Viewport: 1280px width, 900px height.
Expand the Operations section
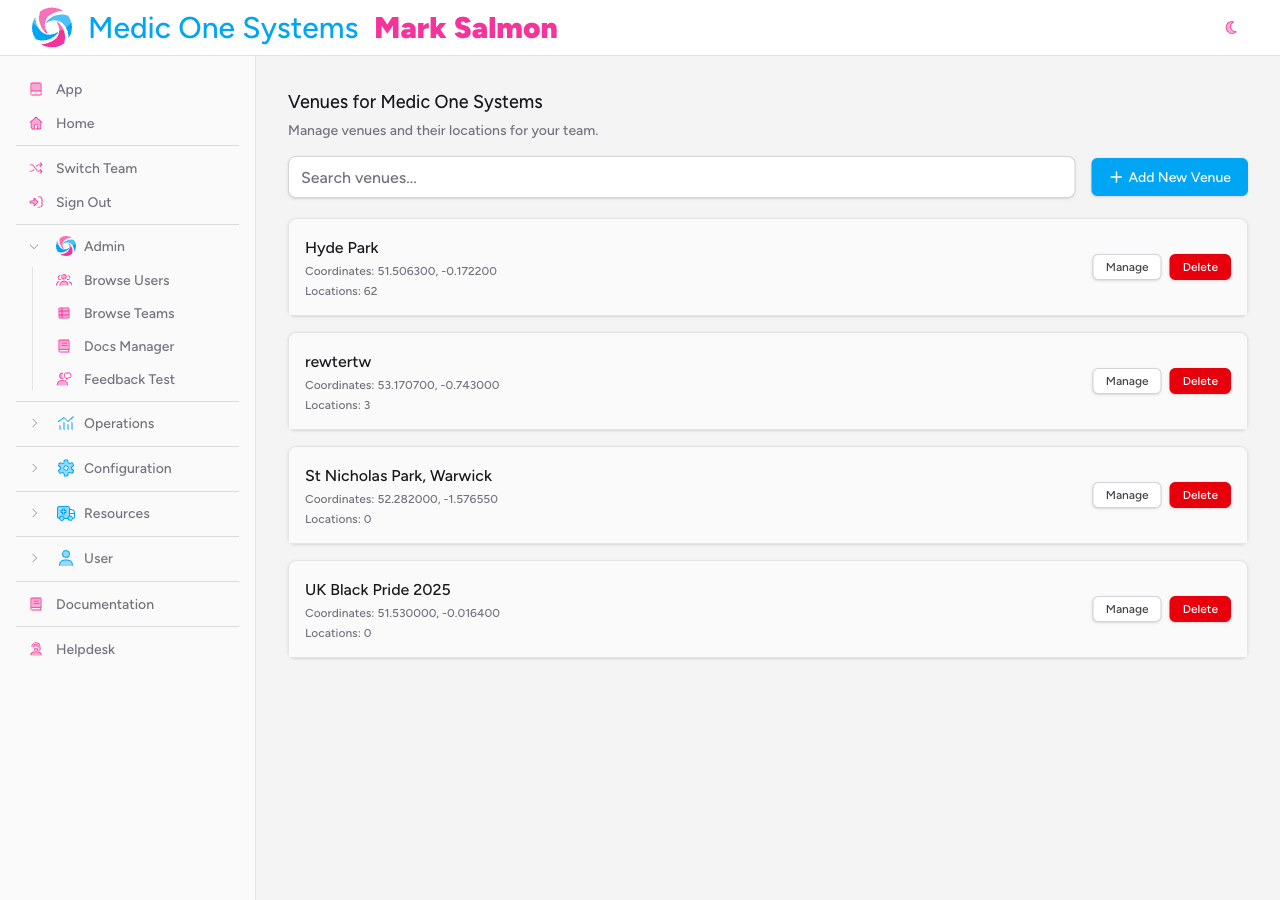coord(34,423)
